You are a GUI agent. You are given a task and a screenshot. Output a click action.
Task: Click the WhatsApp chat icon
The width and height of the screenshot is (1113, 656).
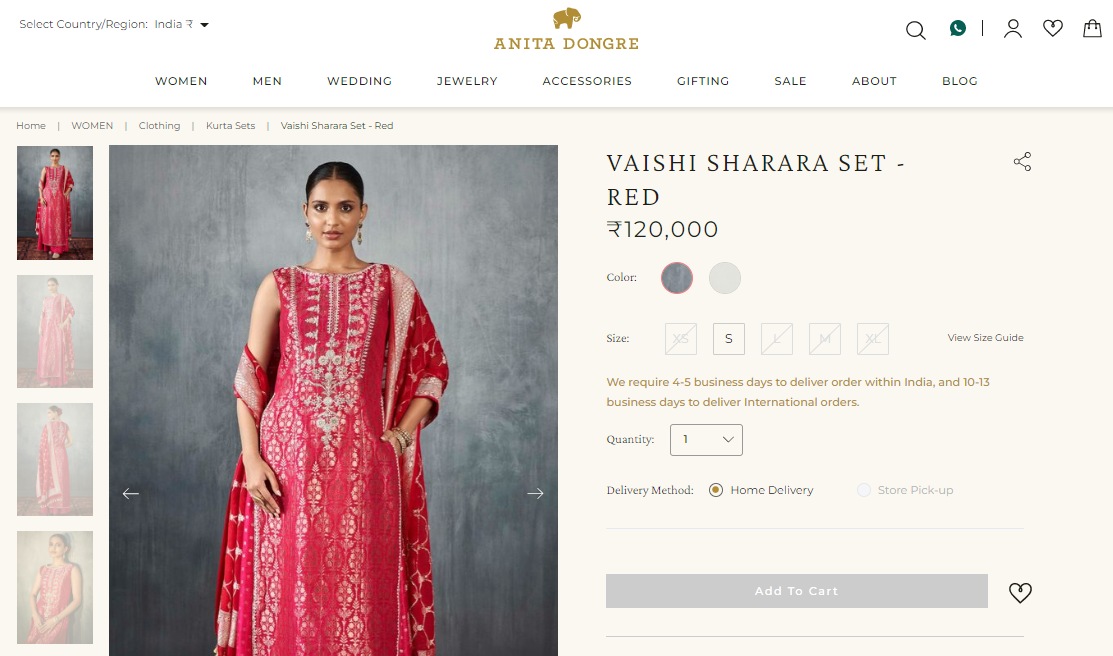958,28
